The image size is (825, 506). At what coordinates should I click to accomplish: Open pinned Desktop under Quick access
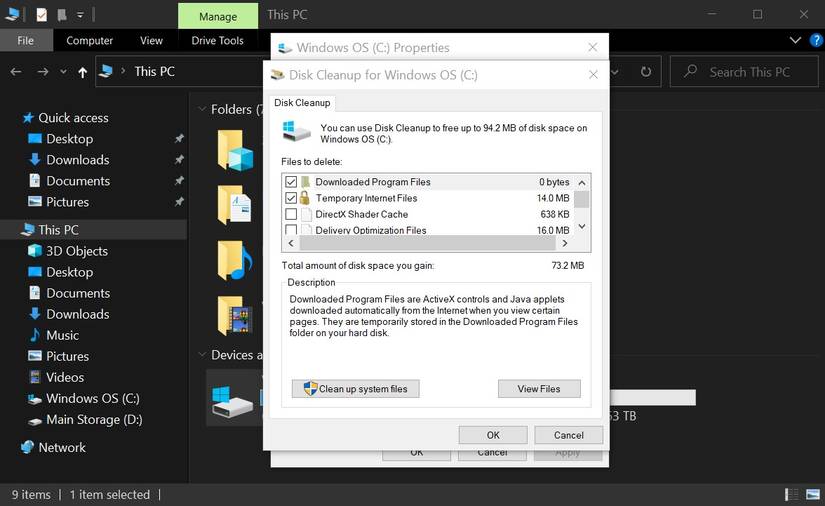click(x=69, y=139)
